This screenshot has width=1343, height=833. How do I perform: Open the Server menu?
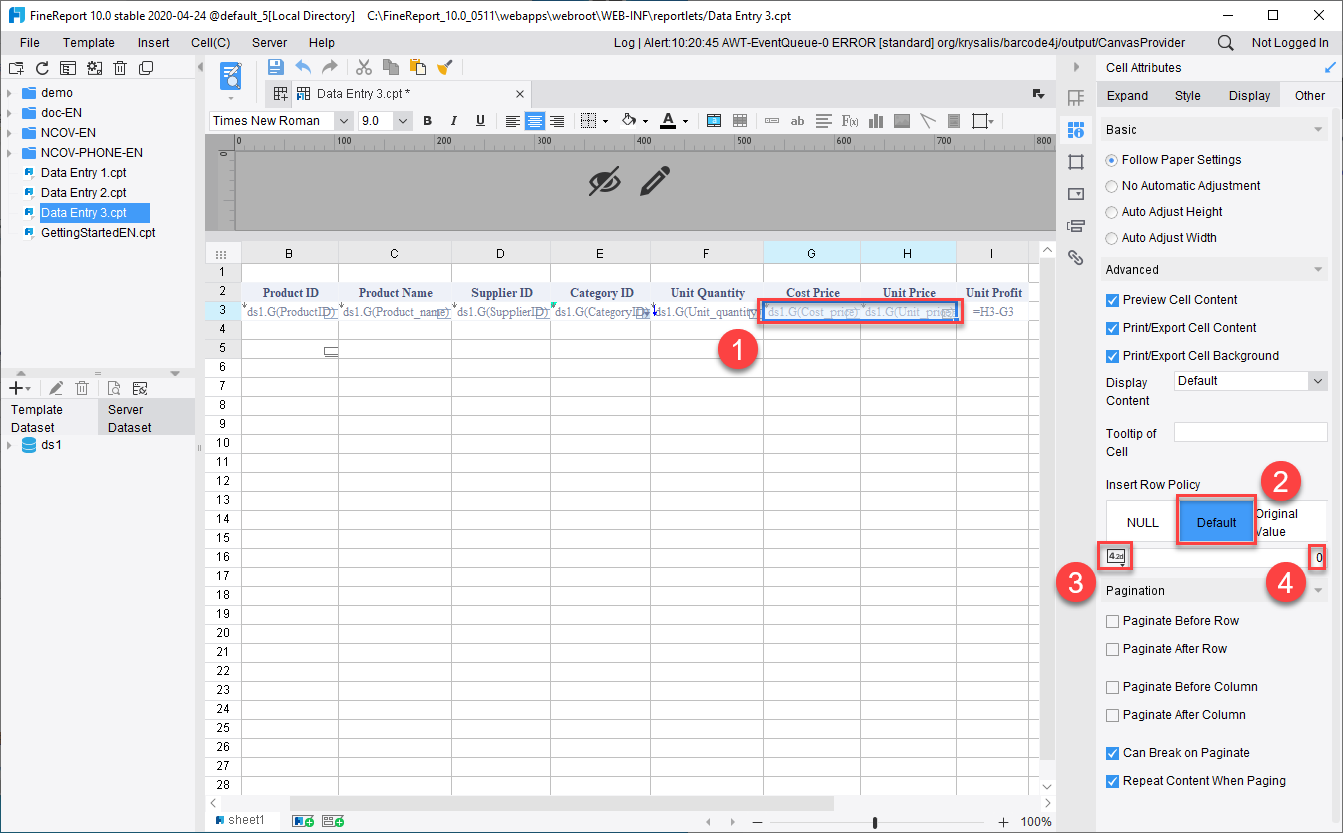pyautogui.click(x=270, y=42)
